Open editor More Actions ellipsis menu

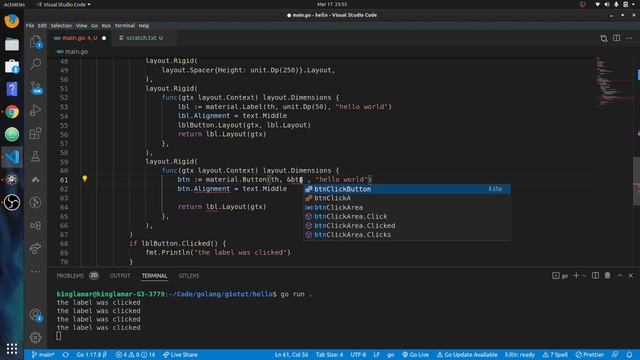(629, 38)
